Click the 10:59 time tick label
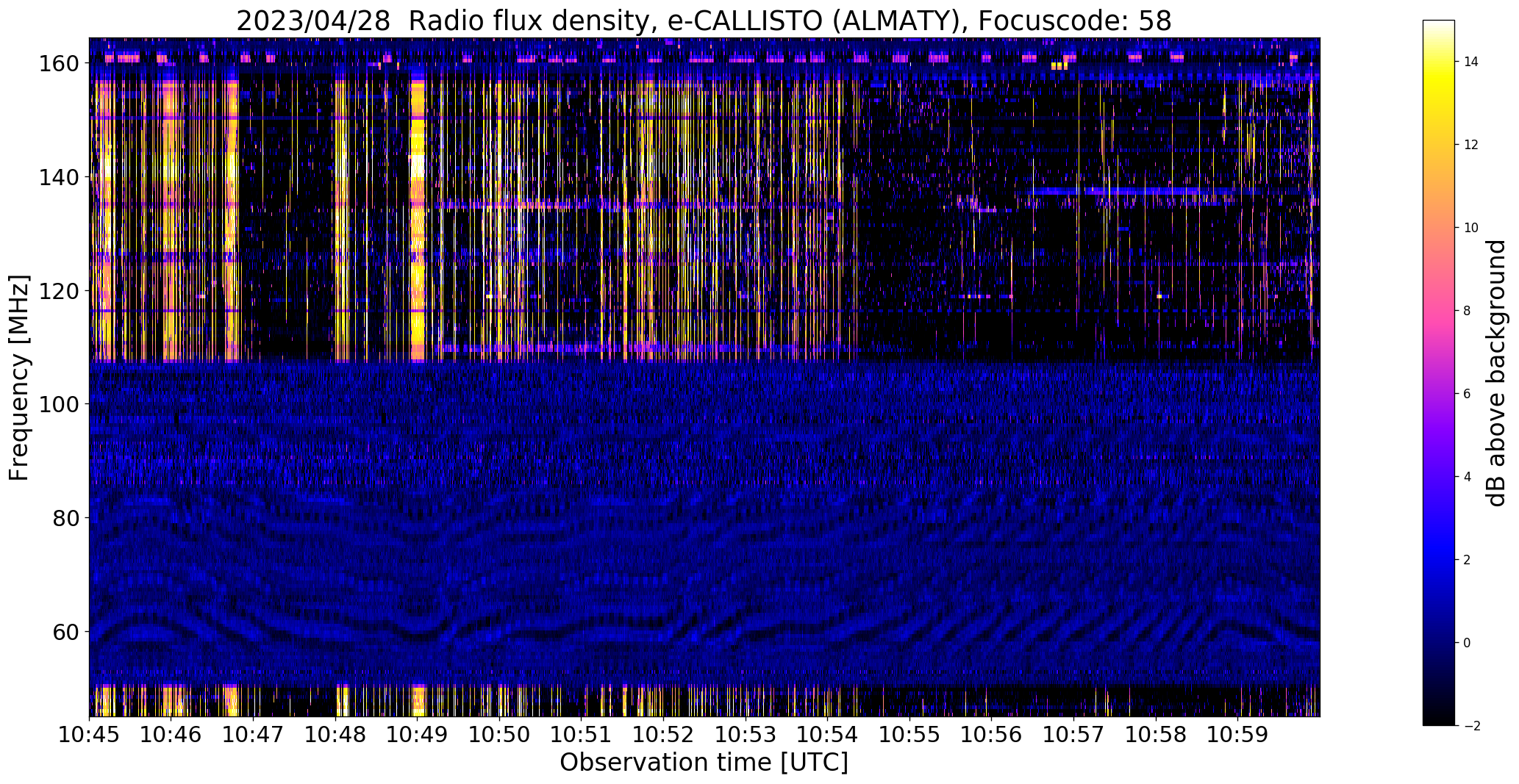The width and height of the screenshot is (1519, 784). (1237, 734)
